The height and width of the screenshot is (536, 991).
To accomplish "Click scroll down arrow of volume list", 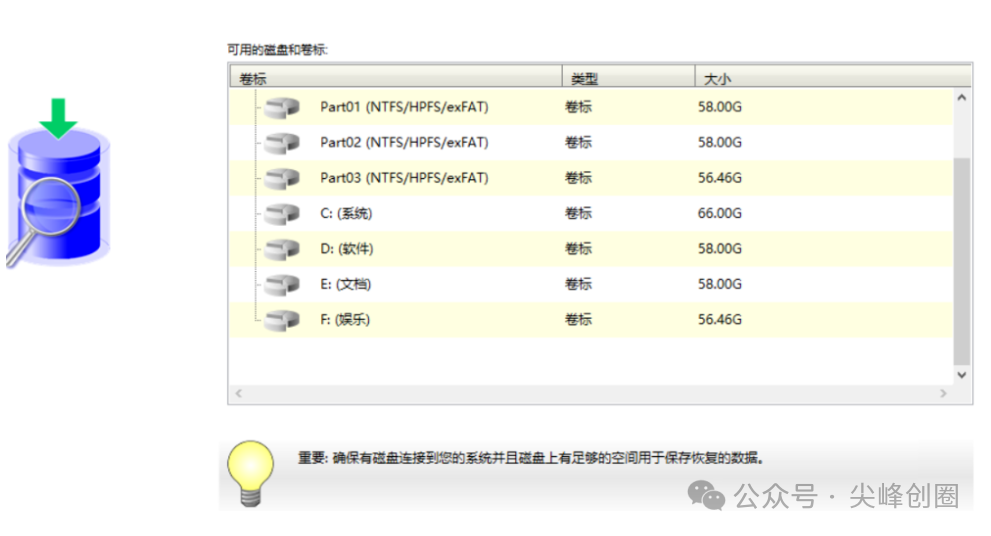I will pyautogui.click(x=961, y=375).
